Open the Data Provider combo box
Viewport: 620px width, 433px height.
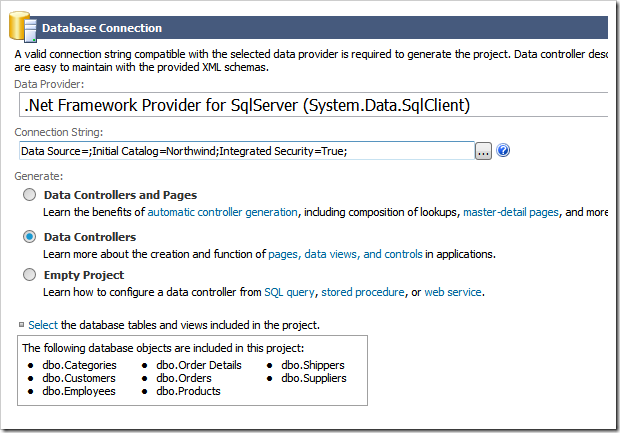(313, 105)
